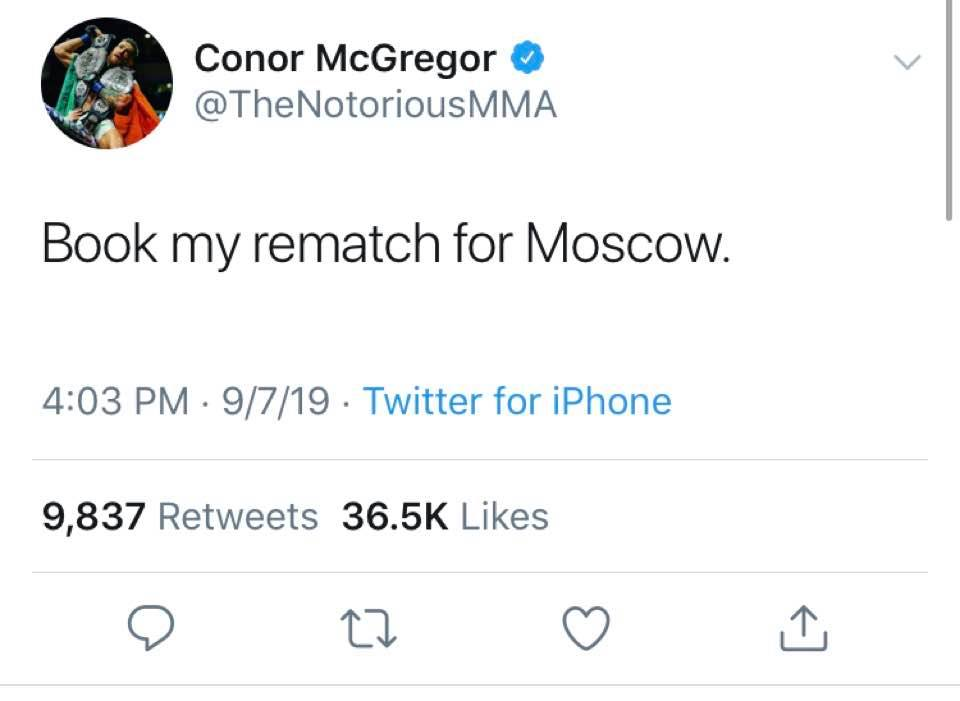Image resolution: width=960 pixels, height=701 pixels.
Task: Click the blue verified badge
Action: [x=528, y=59]
